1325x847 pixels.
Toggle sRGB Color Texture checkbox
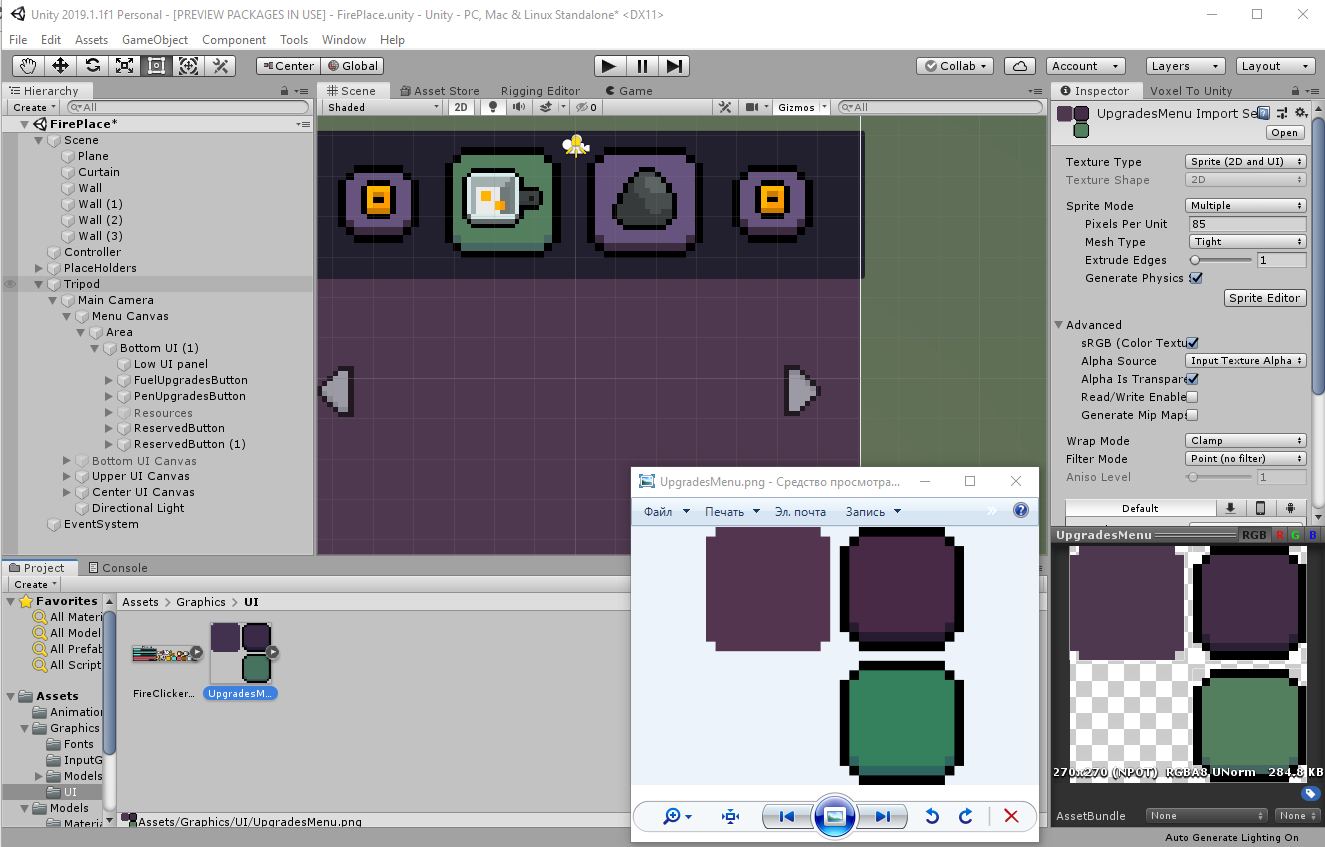1192,343
